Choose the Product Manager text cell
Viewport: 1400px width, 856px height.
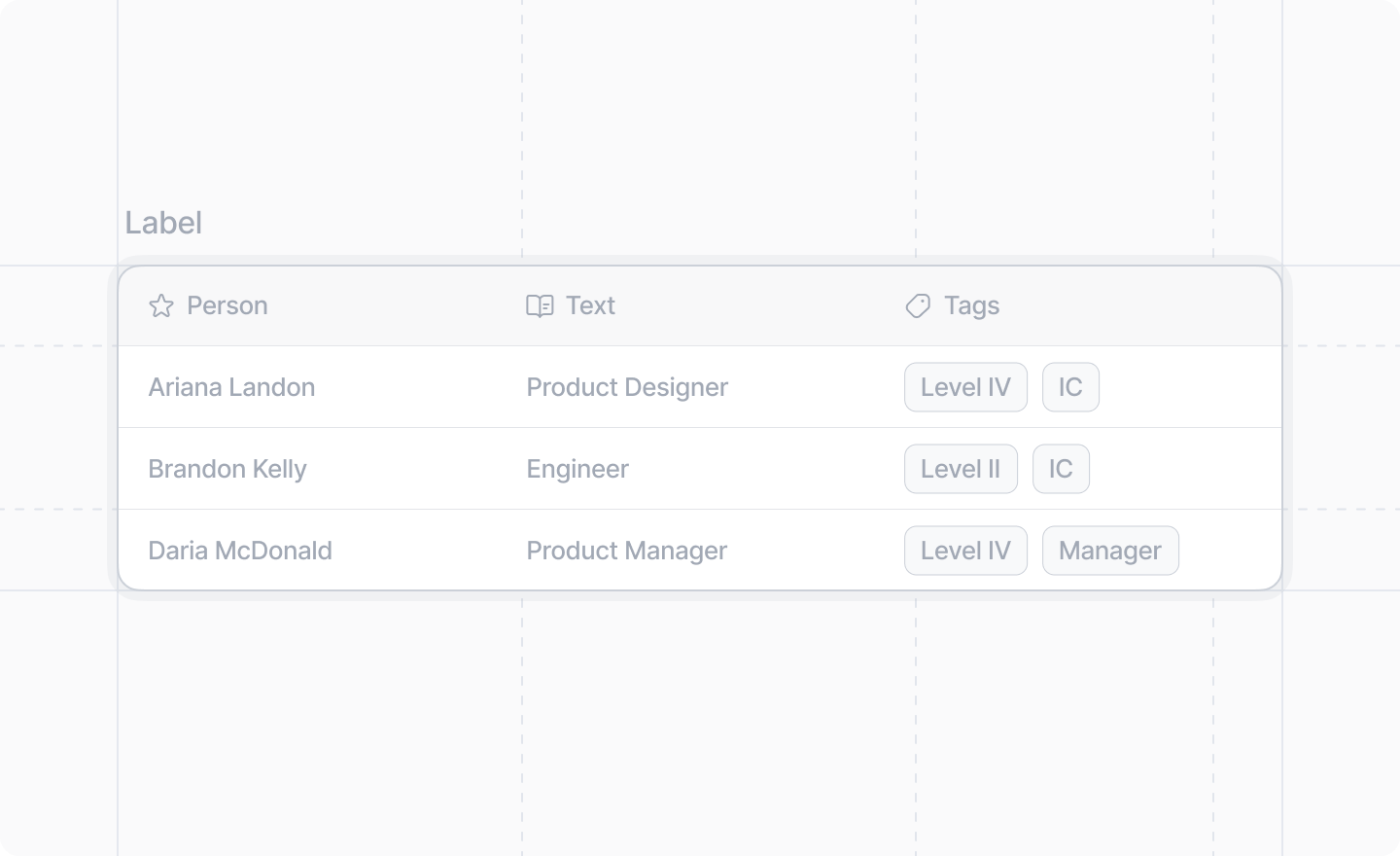coord(626,551)
